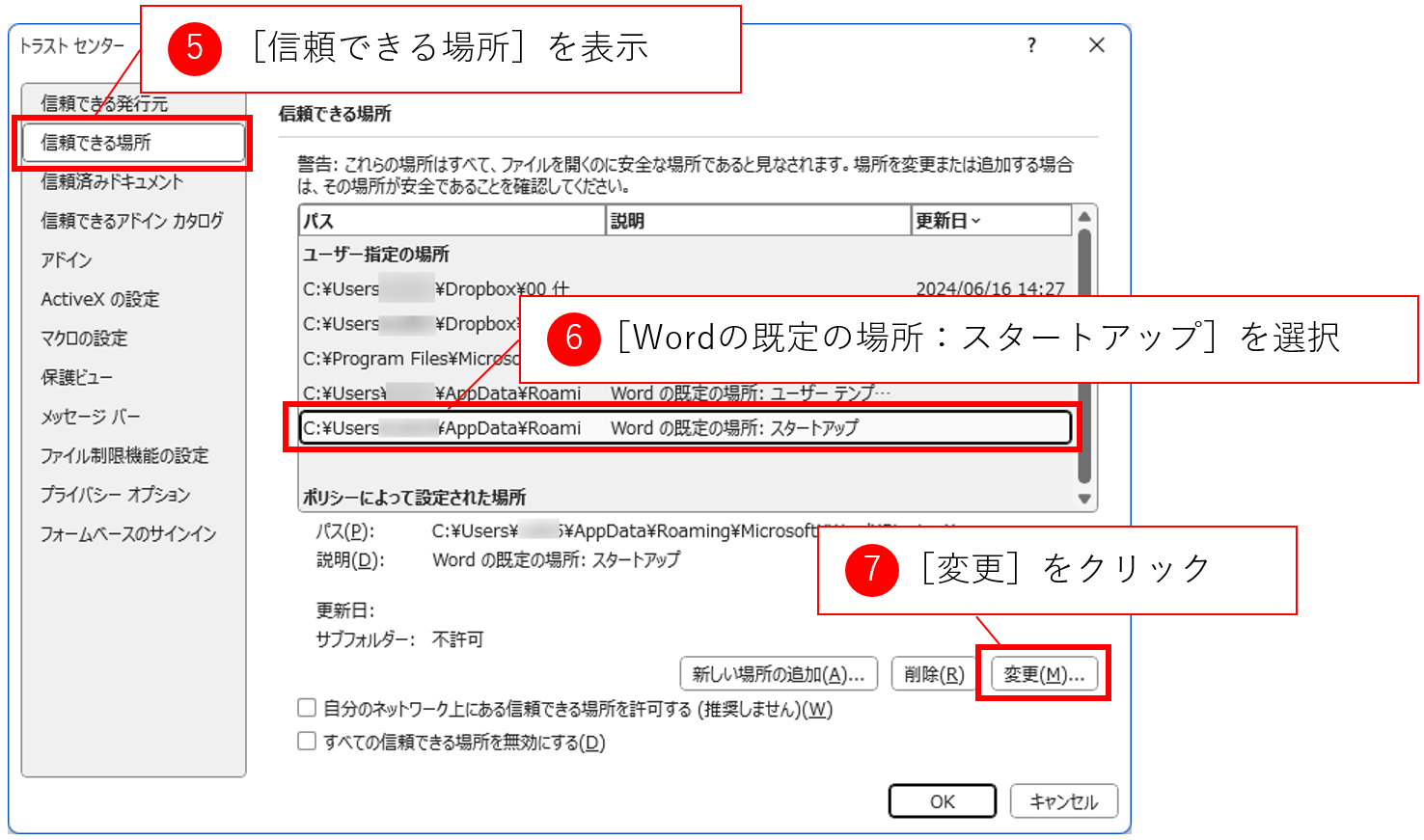Click 新しい場所の追加 button
Screen dimensions: 1424x840
click(778, 674)
